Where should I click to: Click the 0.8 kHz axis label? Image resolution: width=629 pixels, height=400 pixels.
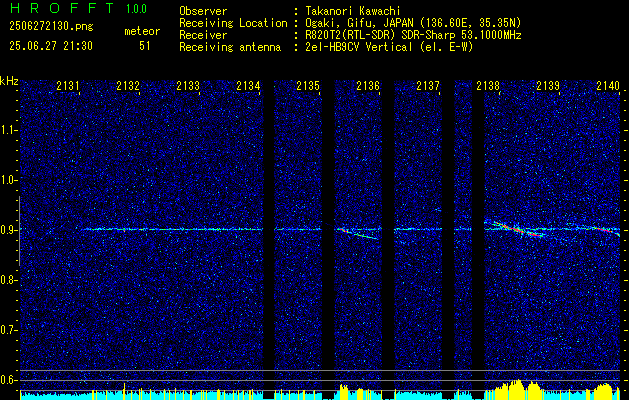tap(8, 280)
